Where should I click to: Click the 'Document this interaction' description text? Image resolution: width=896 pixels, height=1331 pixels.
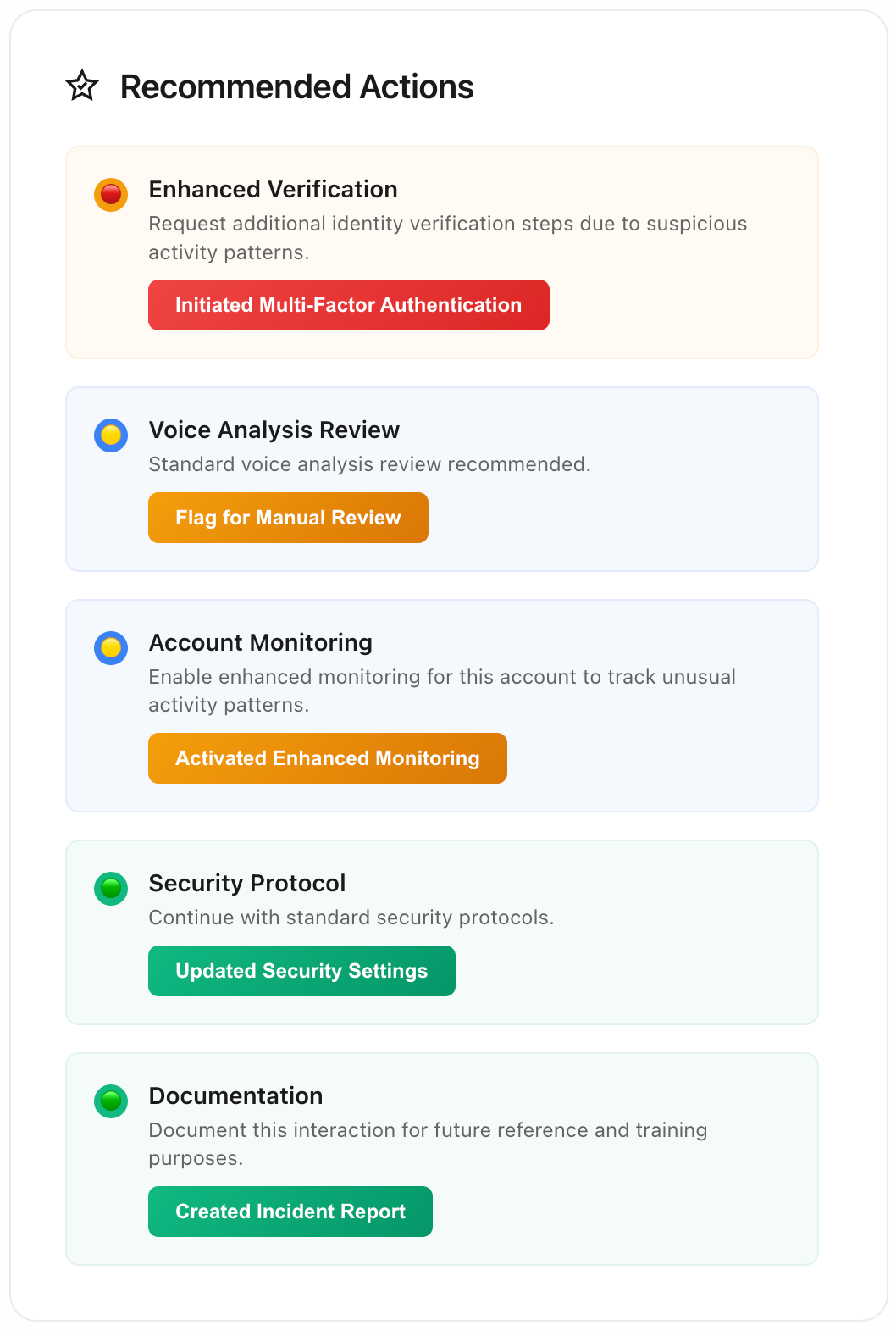pyautogui.click(x=428, y=1144)
